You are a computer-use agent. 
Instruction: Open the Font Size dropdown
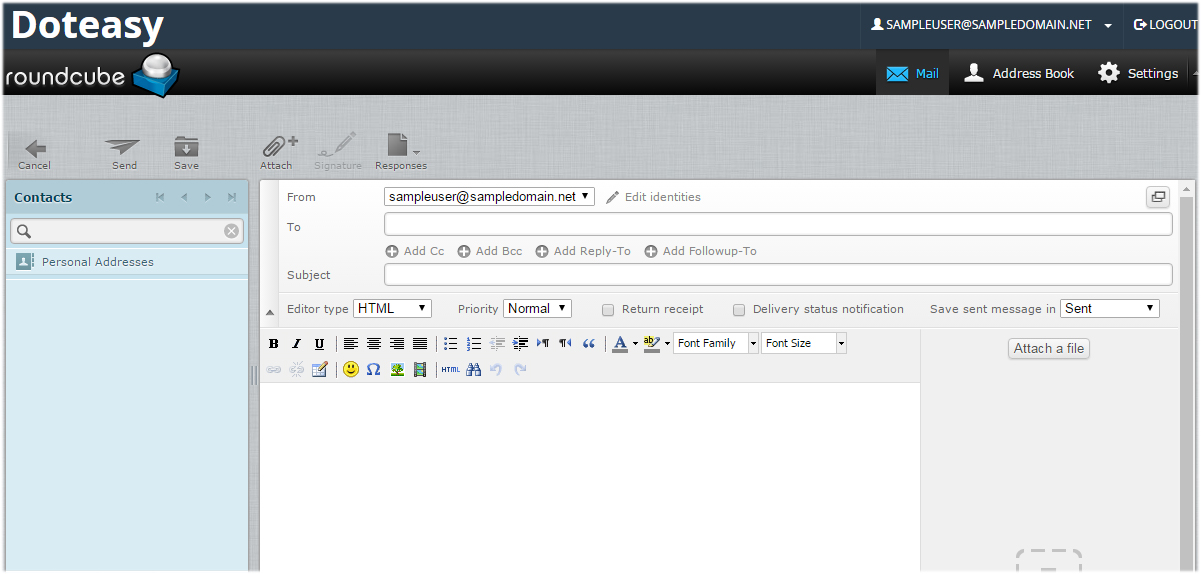(804, 343)
